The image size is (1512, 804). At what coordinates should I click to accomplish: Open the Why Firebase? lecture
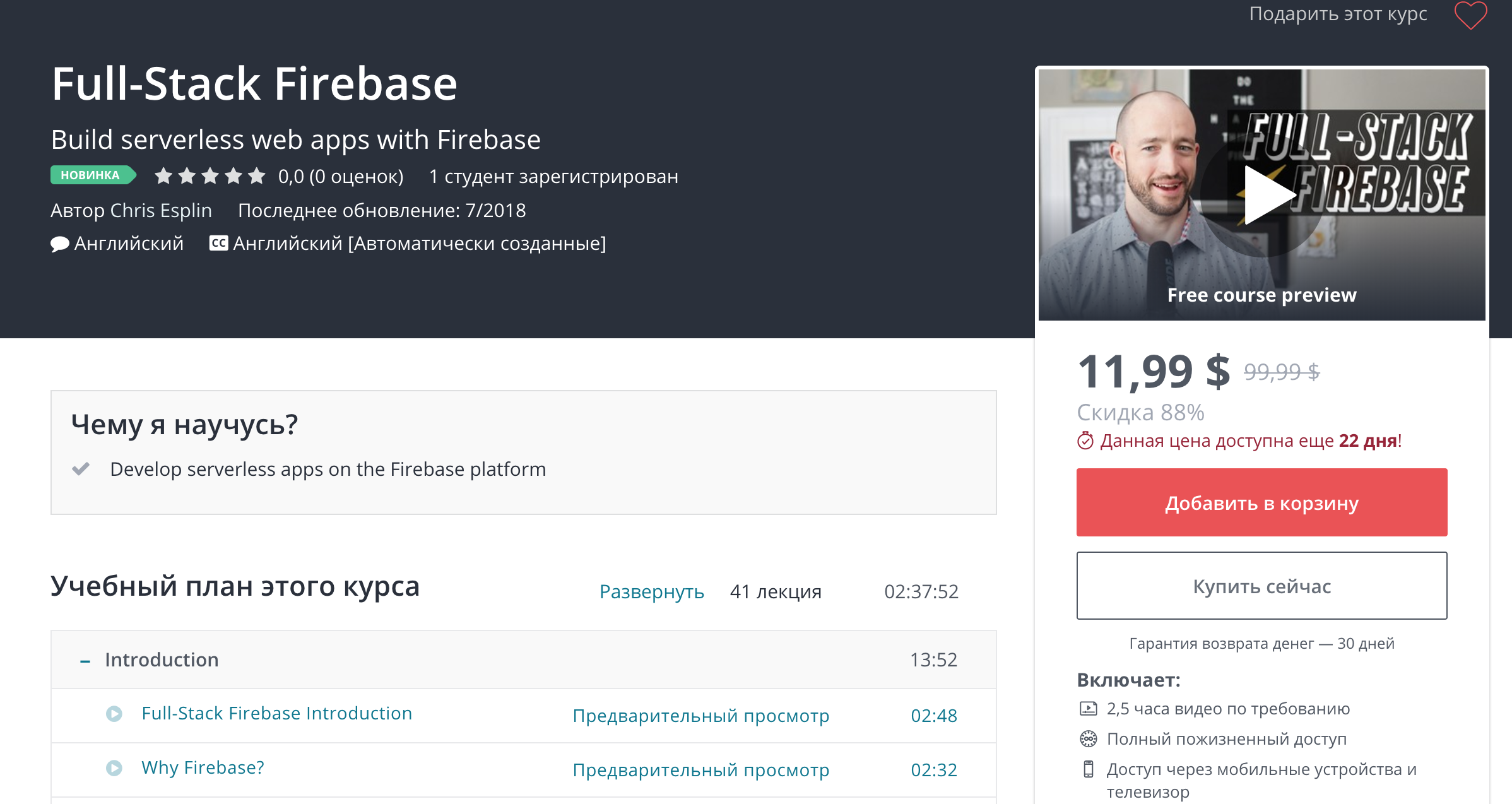pos(203,767)
